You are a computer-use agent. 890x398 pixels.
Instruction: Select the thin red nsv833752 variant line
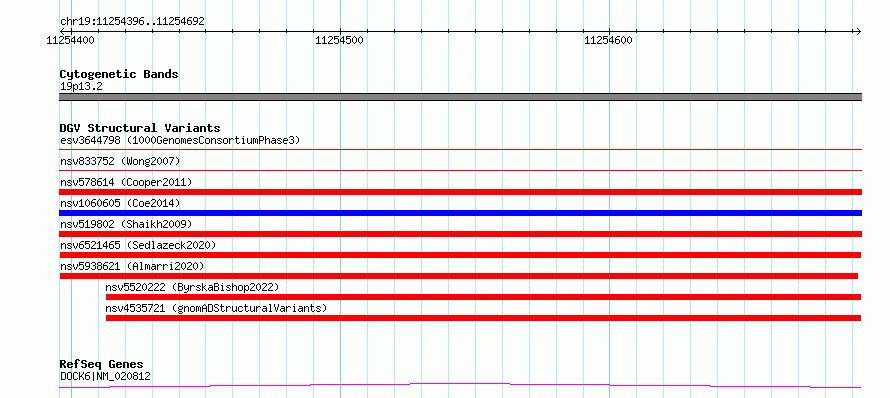coord(460,170)
